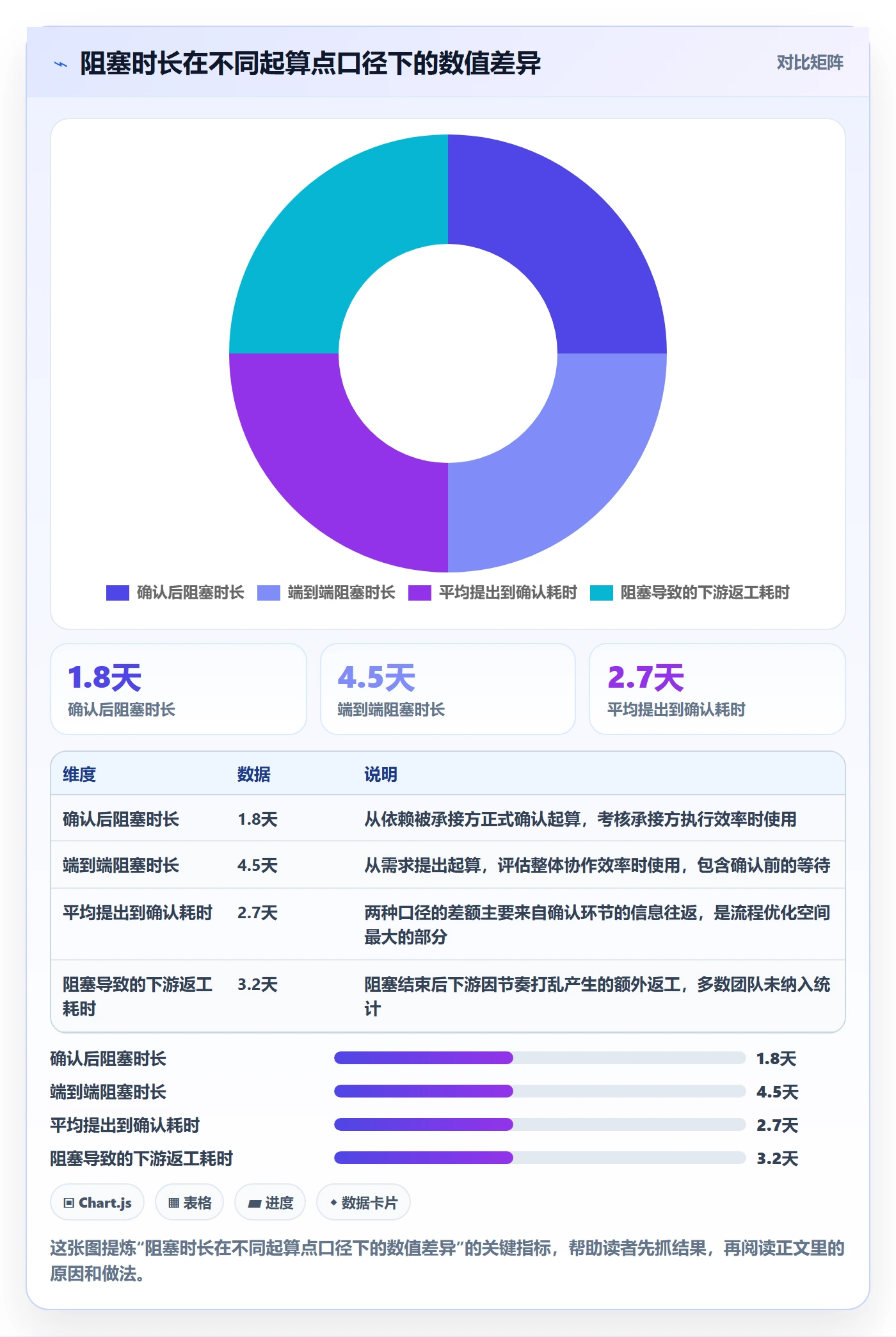Click the grid icon in 表格 chip
Screen dimensions: 896x1337
coord(173,1203)
